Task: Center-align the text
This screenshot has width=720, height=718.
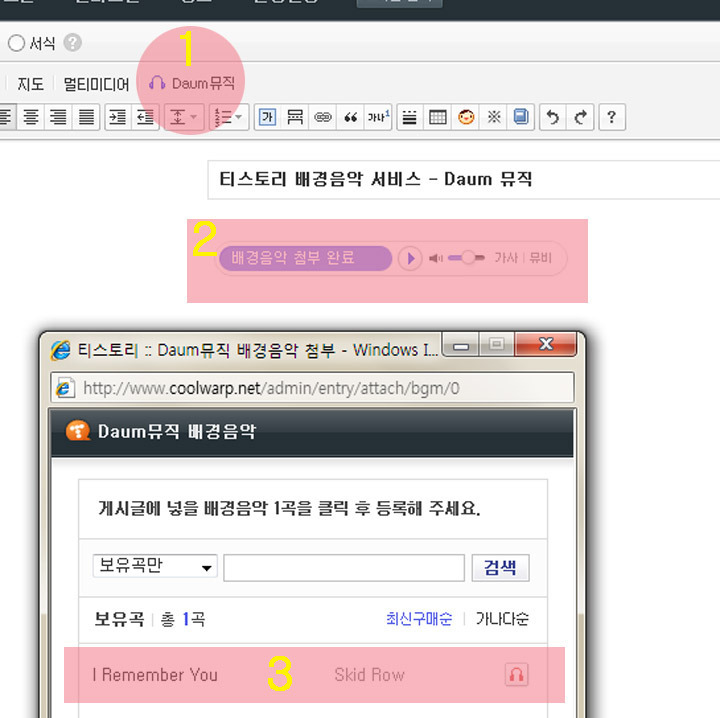Action: coord(31,117)
